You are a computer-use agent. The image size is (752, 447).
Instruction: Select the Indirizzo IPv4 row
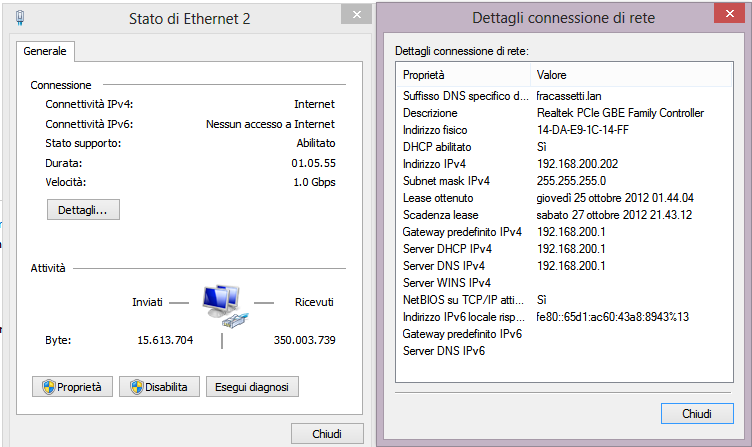click(x=564, y=164)
